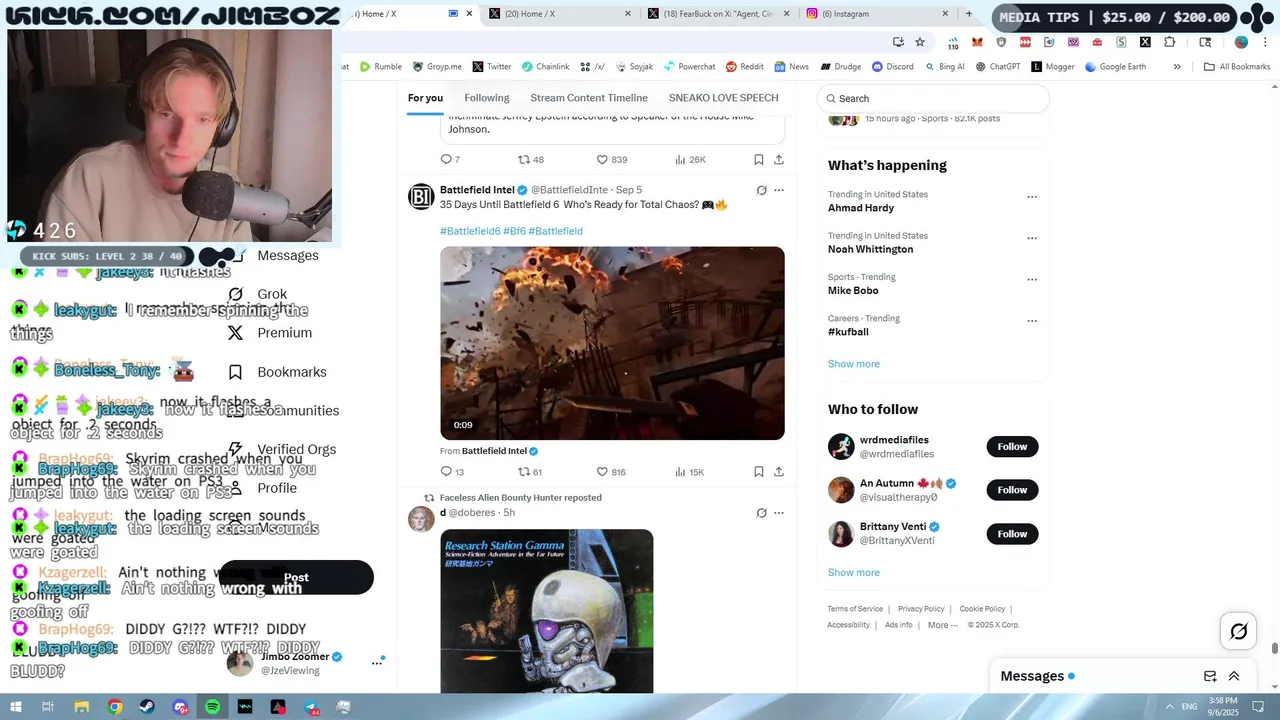The height and width of the screenshot is (720, 1280).
Task: Follow Brittany Venti
Action: 1012,534
